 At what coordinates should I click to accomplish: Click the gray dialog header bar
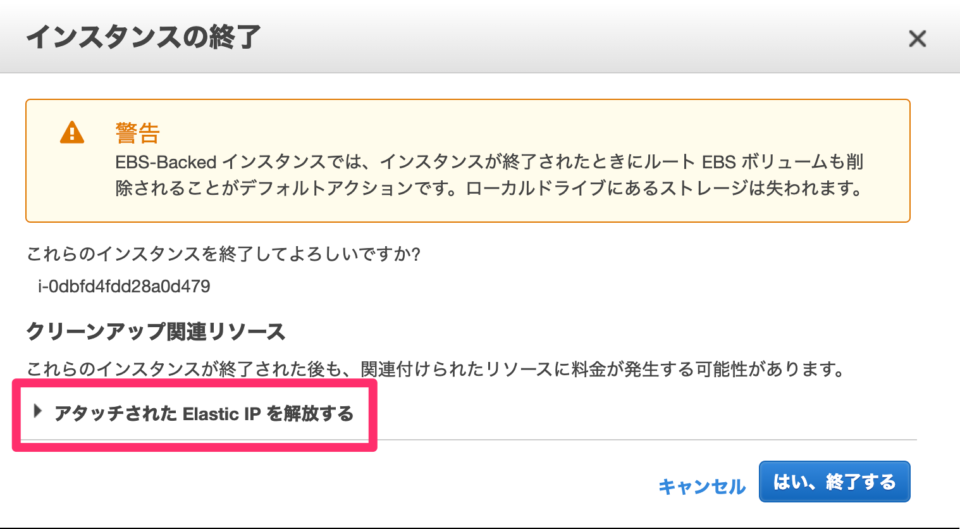point(480,37)
